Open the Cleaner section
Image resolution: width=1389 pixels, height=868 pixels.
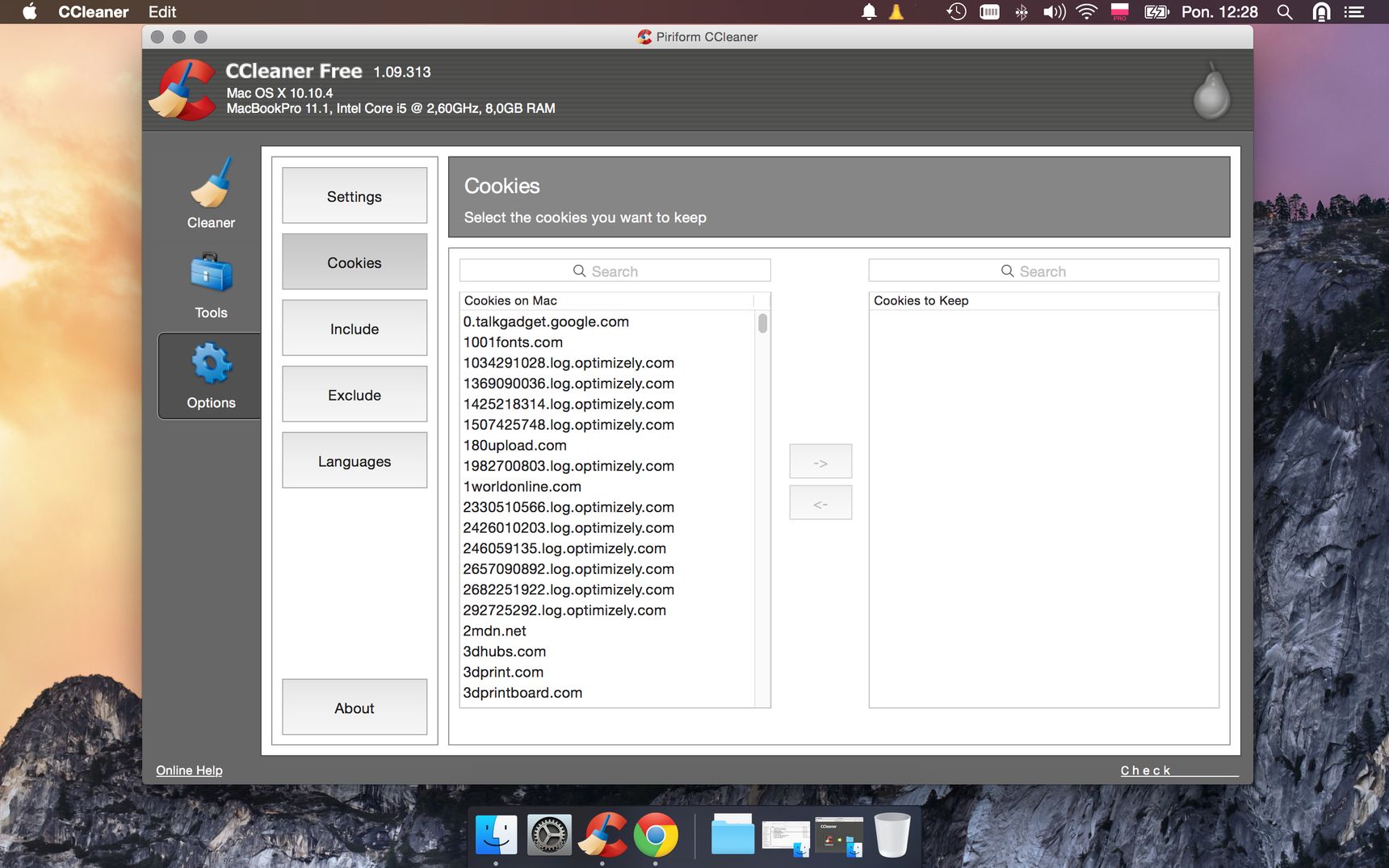pyautogui.click(x=211, y=194)
